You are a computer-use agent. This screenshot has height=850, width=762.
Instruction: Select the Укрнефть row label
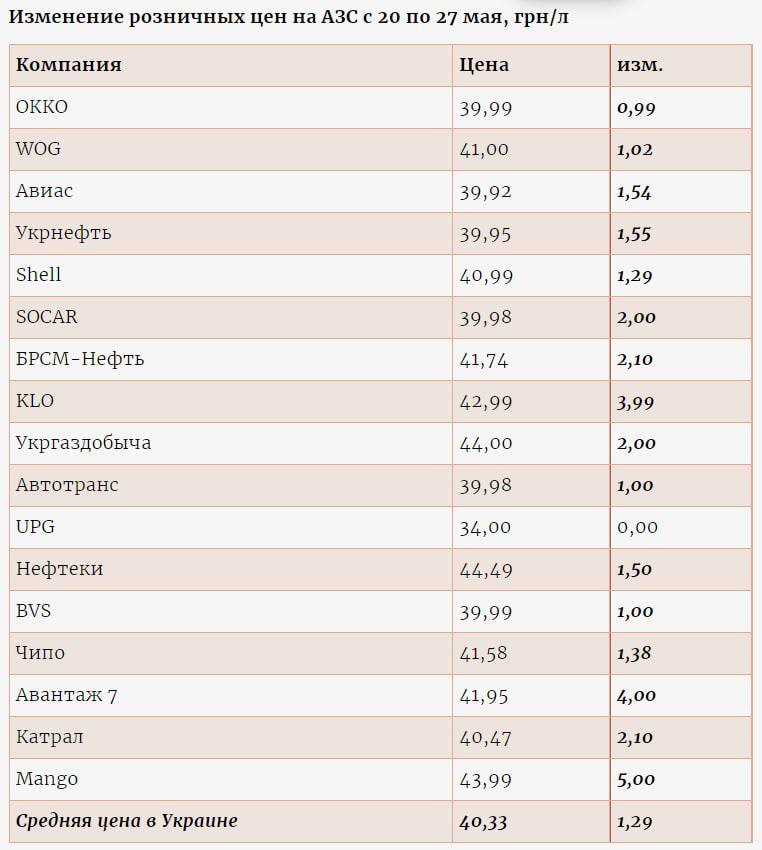click(63, 233)
